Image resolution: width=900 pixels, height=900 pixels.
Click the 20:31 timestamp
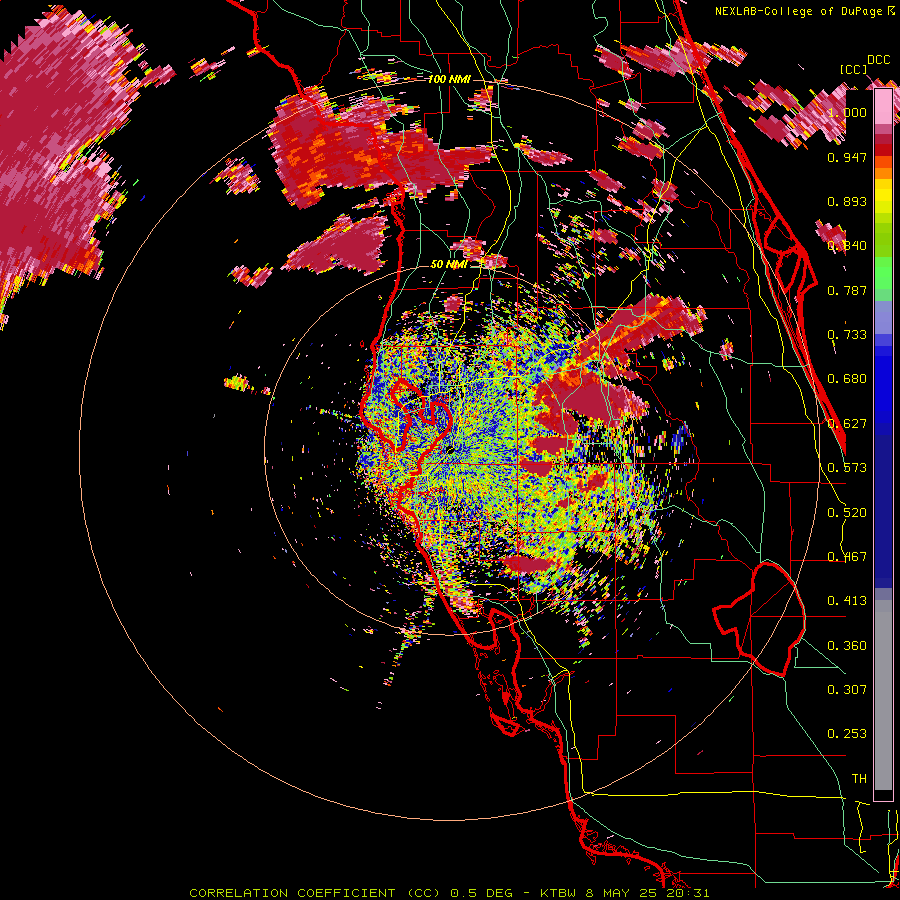688,893
